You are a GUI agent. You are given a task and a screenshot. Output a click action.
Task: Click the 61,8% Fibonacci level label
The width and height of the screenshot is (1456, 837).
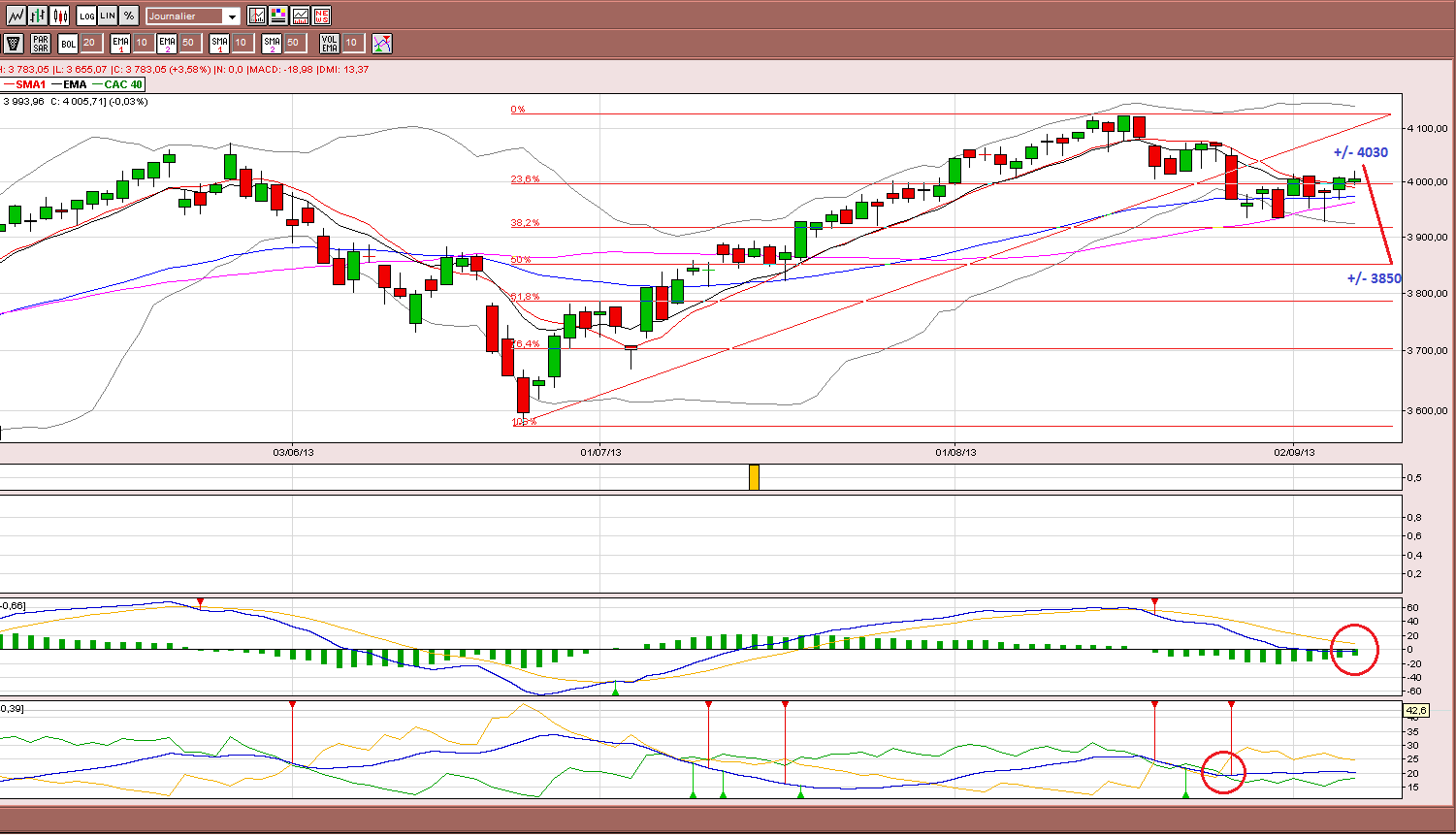[525, 297]
